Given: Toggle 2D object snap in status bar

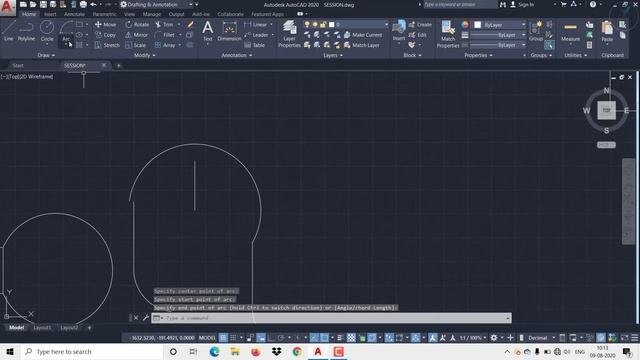Looking at the screenshot, I should tap(324, 338).
